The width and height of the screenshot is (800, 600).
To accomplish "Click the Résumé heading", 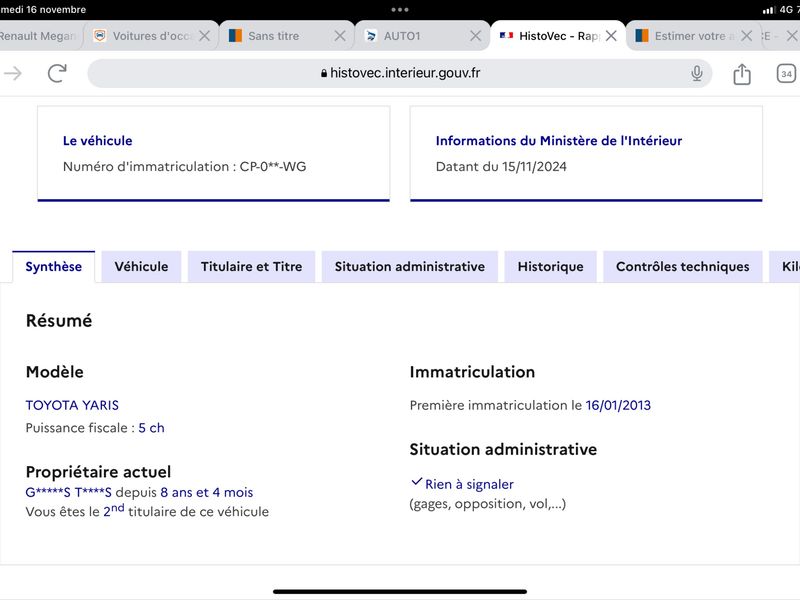I will tap(59, 320).
